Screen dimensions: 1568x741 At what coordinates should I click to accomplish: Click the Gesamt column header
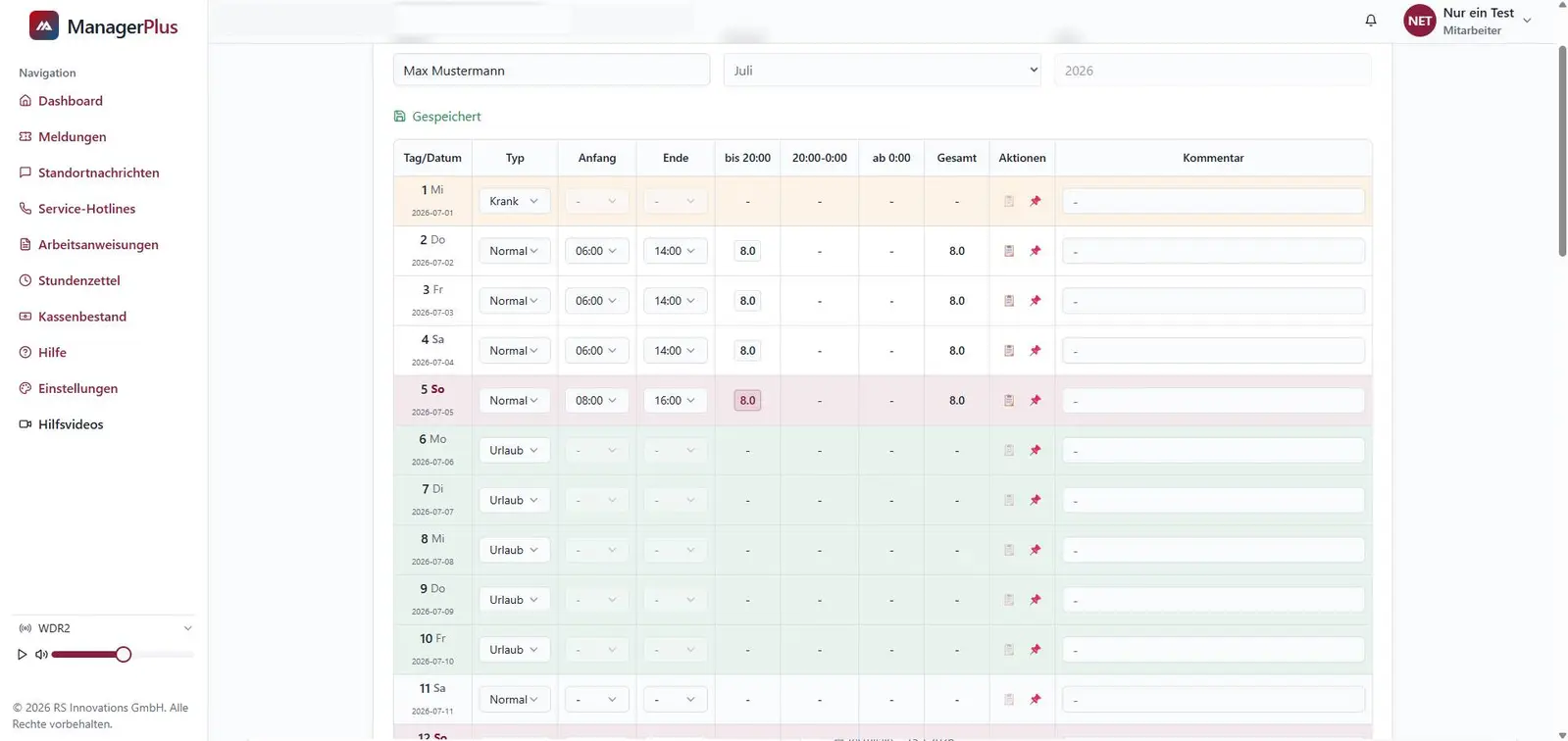coord(956,158)
